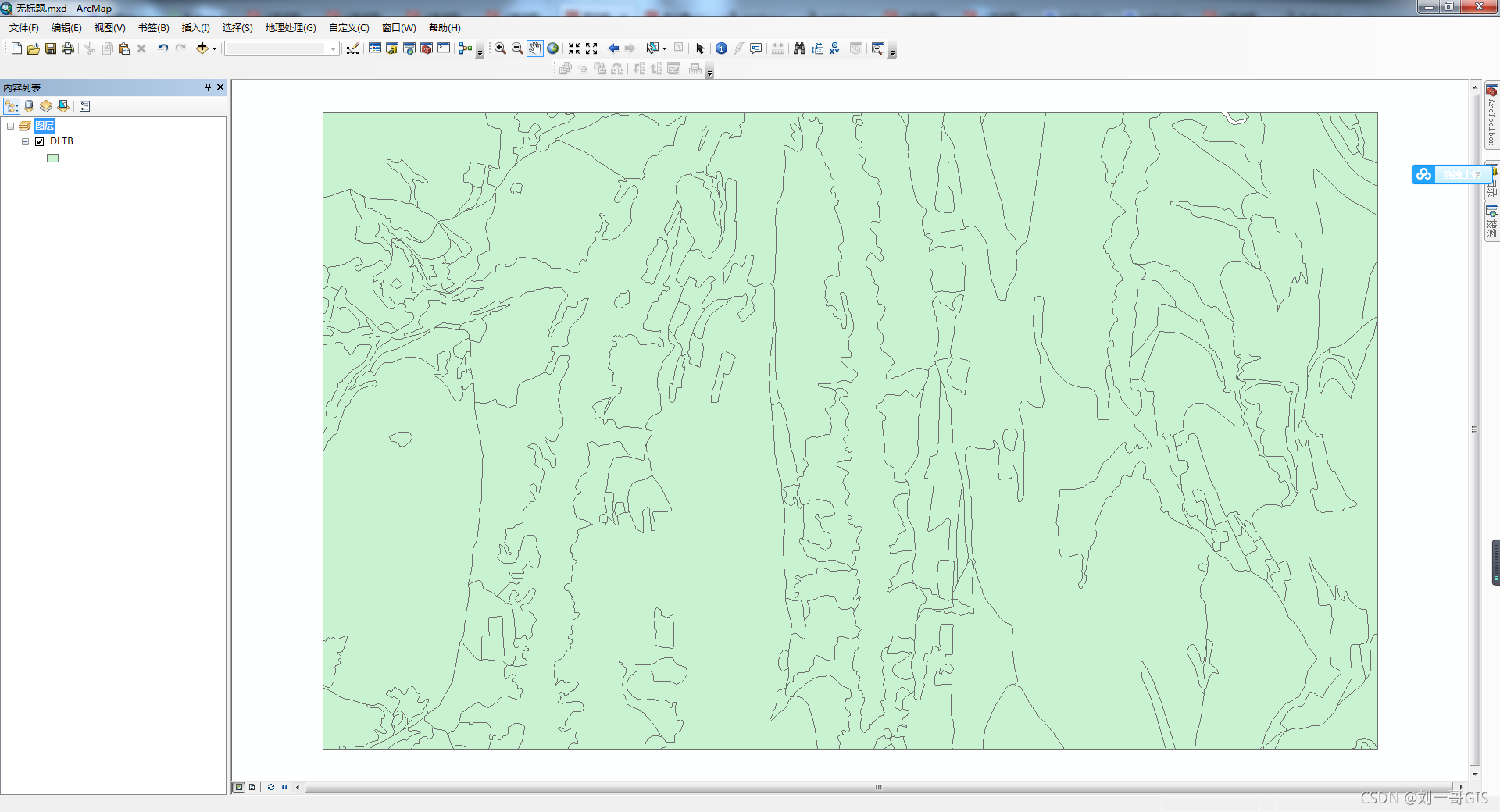Open the ArcToolbox side tab
The width and height of the screenshot is (1500, 812).
coord(1491,117)
